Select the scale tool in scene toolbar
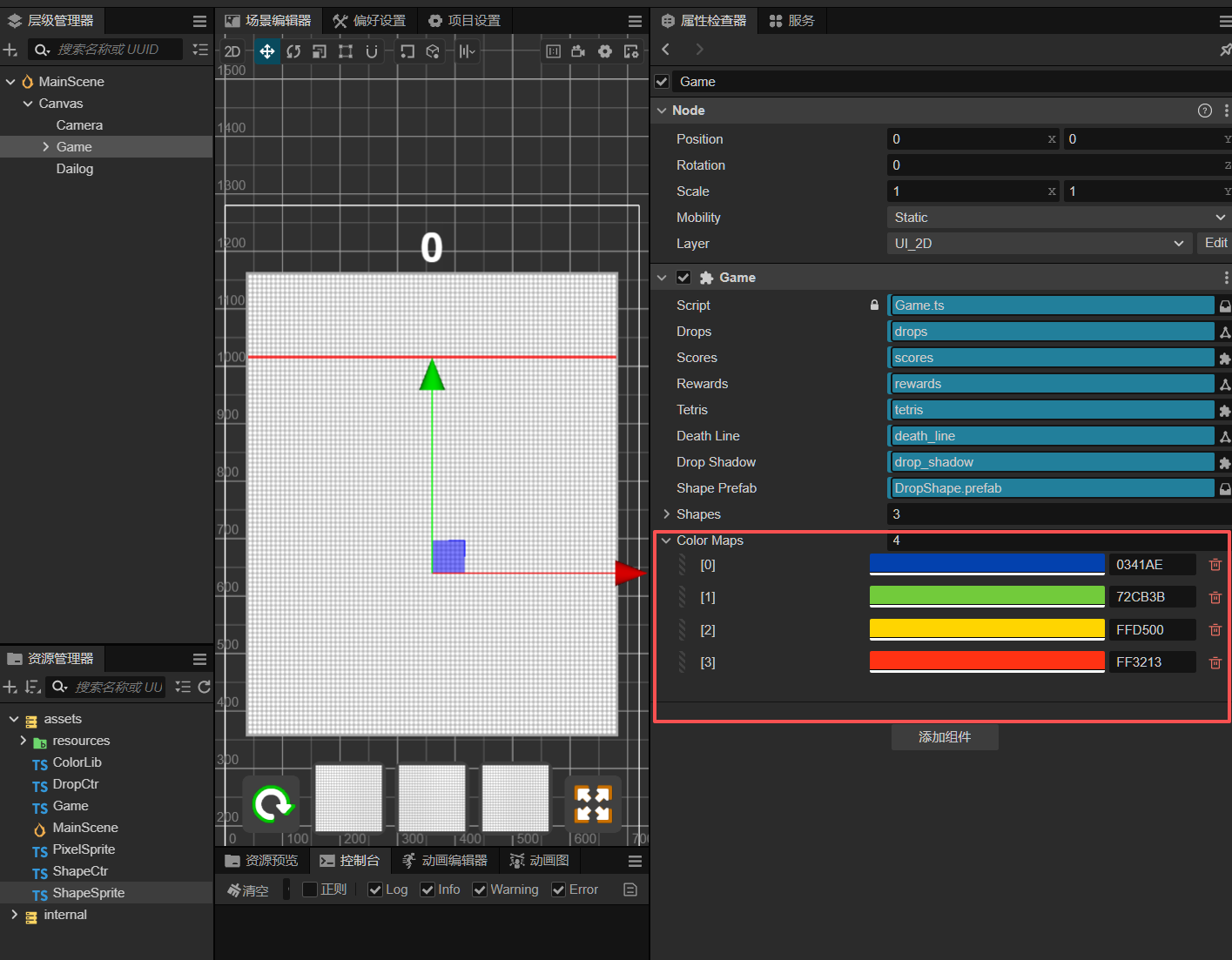 (320, 51)
